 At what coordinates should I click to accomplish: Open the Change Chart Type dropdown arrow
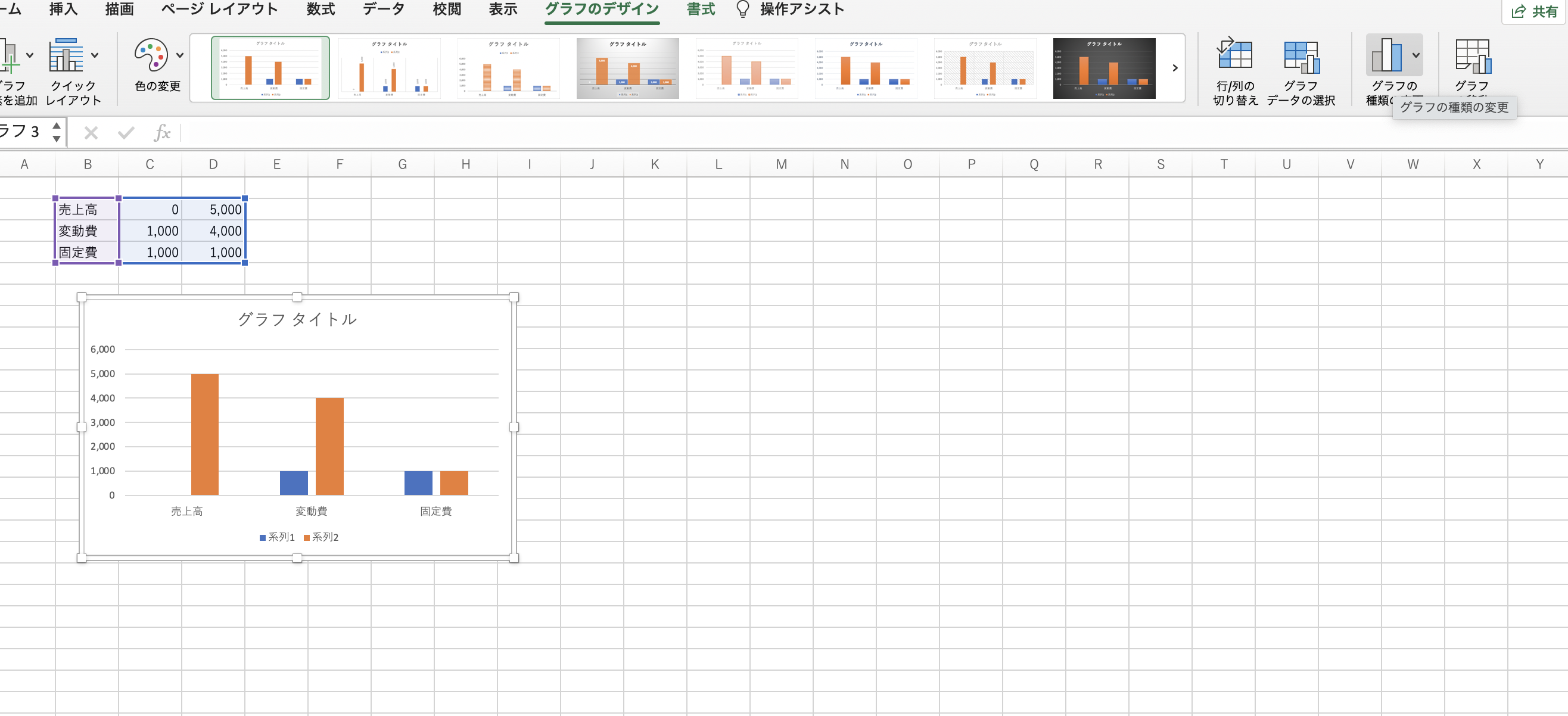click(x=1416, y=55)
